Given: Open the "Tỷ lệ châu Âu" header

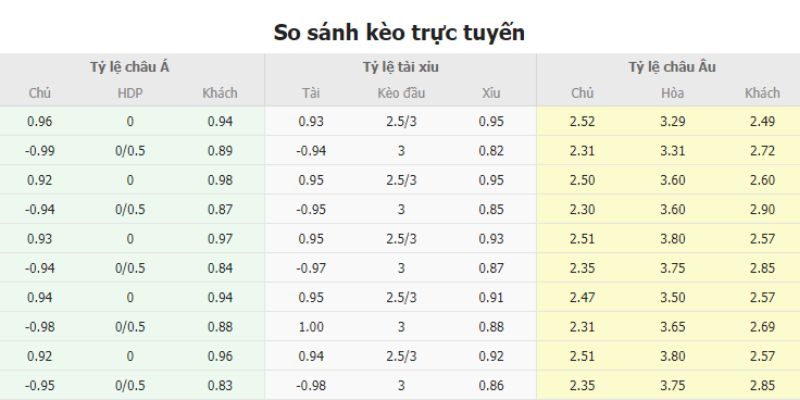Looking at the screenshot, I should point(672,67).
